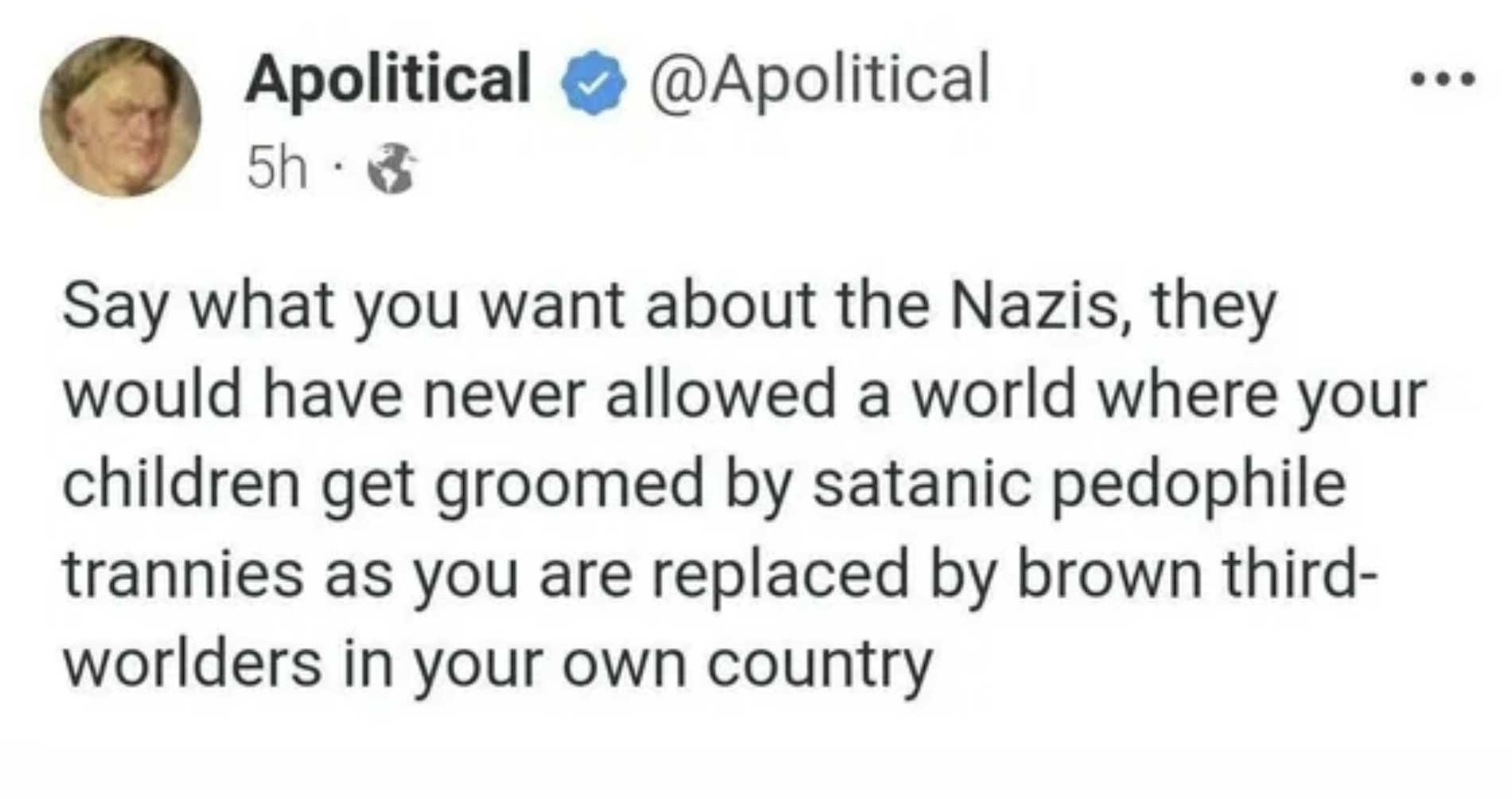Open the "@Apolitical" handle link

[x=819, y=79]
